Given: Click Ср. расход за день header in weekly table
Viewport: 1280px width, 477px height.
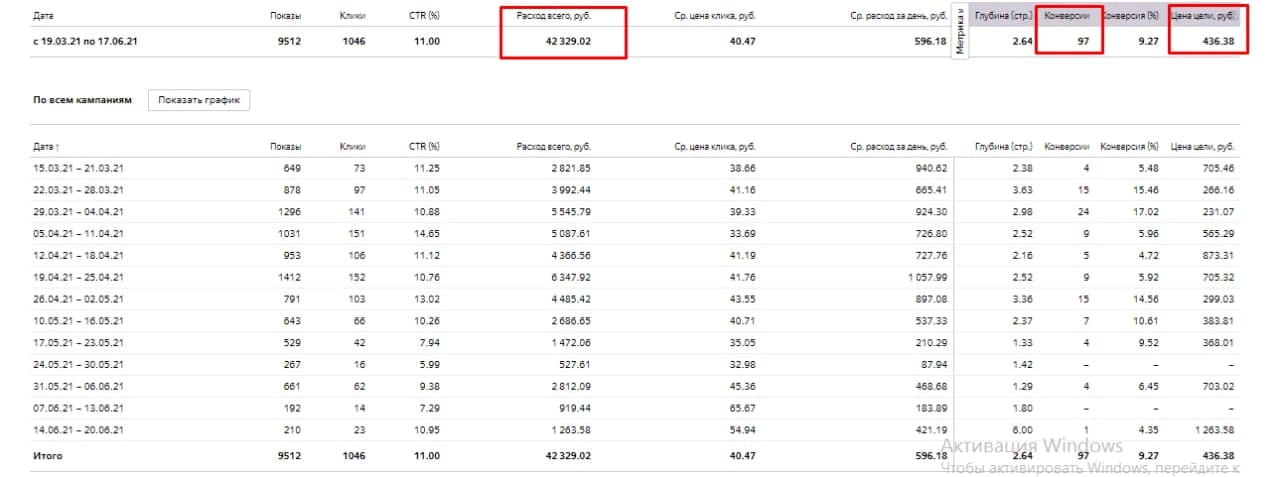Looking at the screenshot, I should (x=898, y=147).
